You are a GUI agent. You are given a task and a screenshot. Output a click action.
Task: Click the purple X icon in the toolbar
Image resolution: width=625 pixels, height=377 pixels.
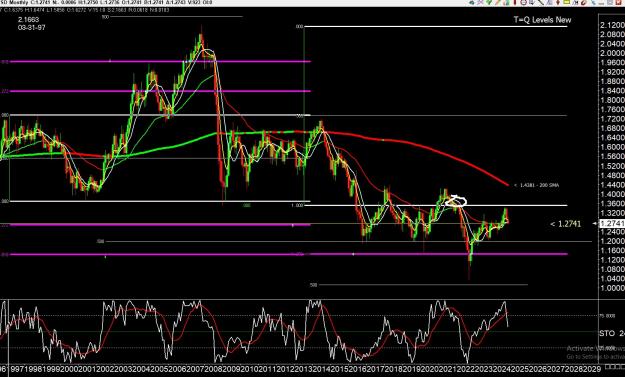coord(480,2)
